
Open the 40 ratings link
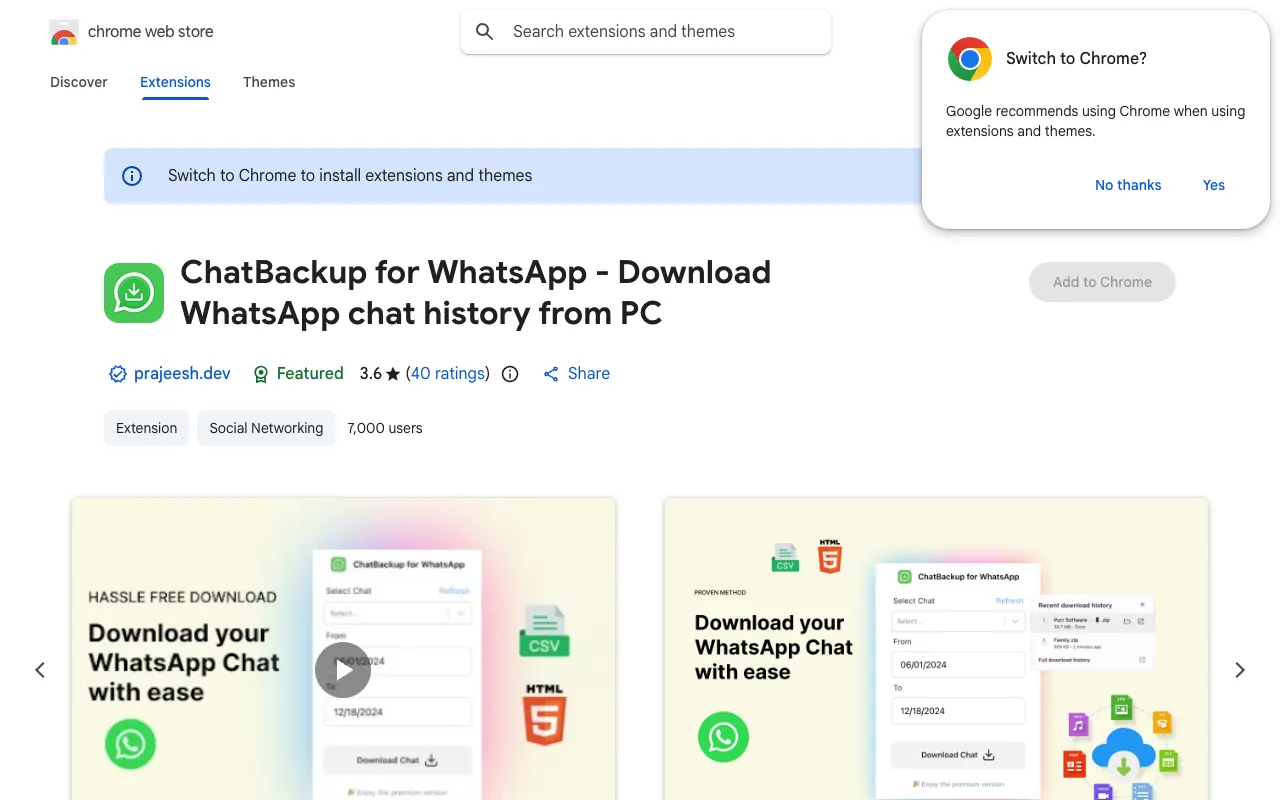447,374
